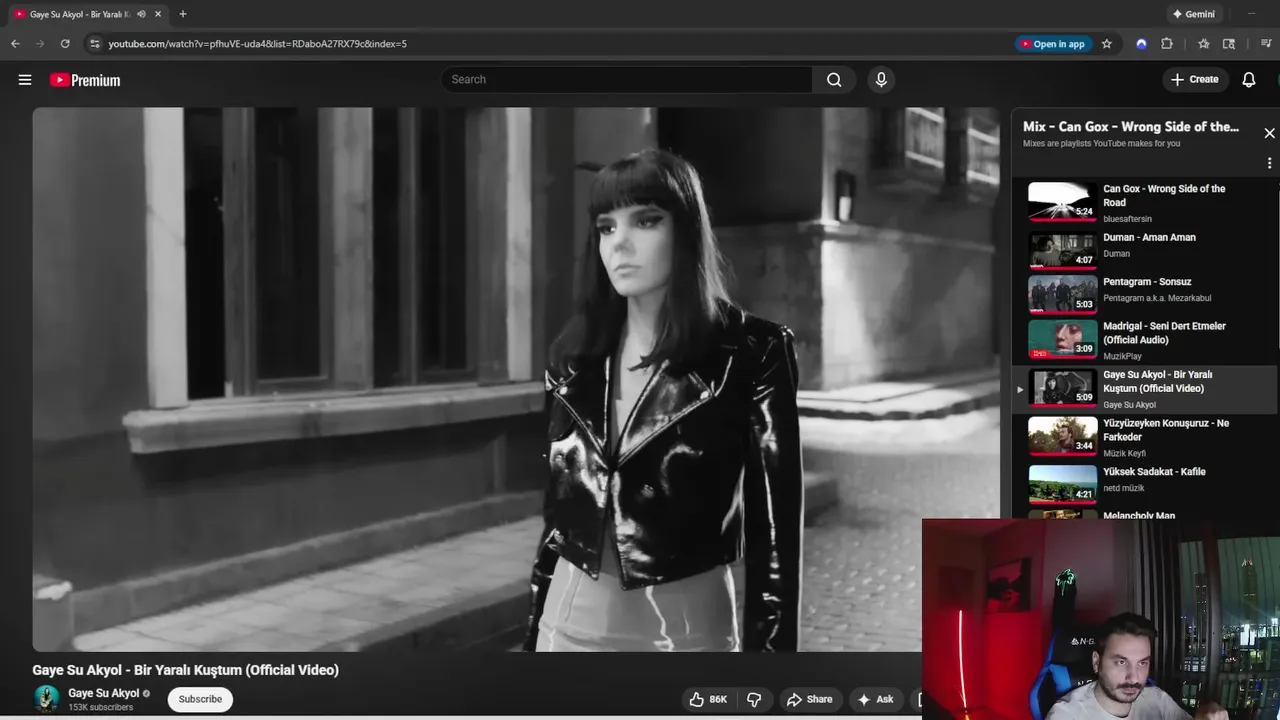Dislike the video with thumbs-down
The width and height of the screenshot is (1280, 720).
coord(755,699)
